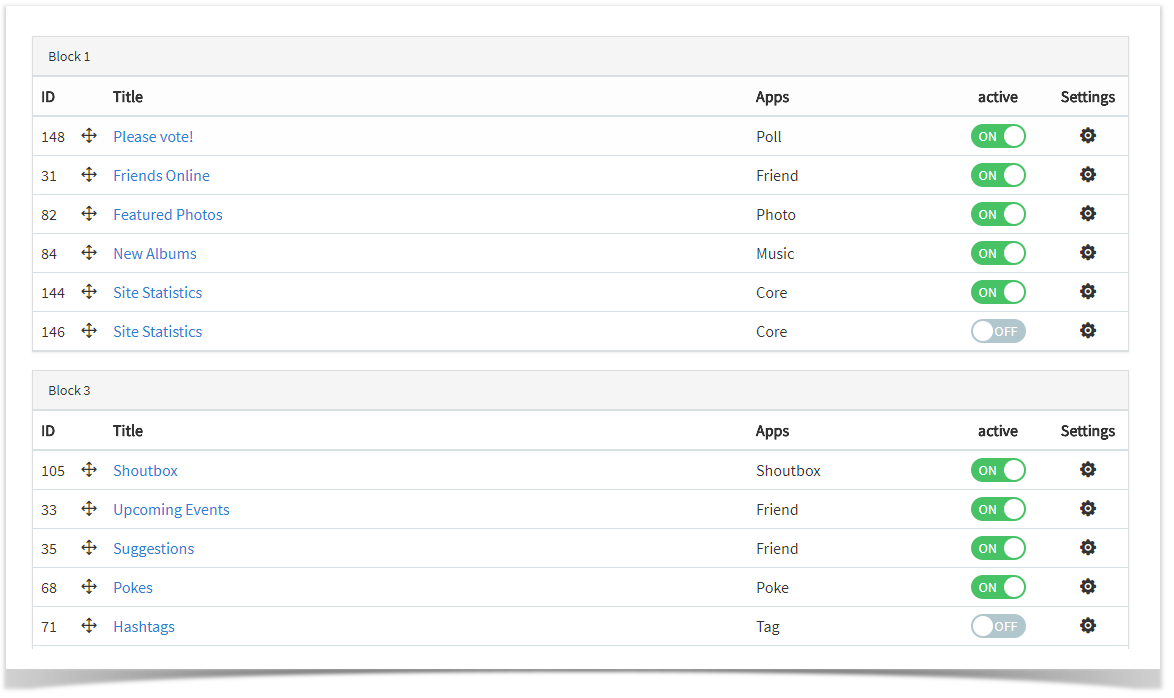Open settings gear for Shoutbox block
The height and width of the screenshot is (698, 1174).
1087,470
